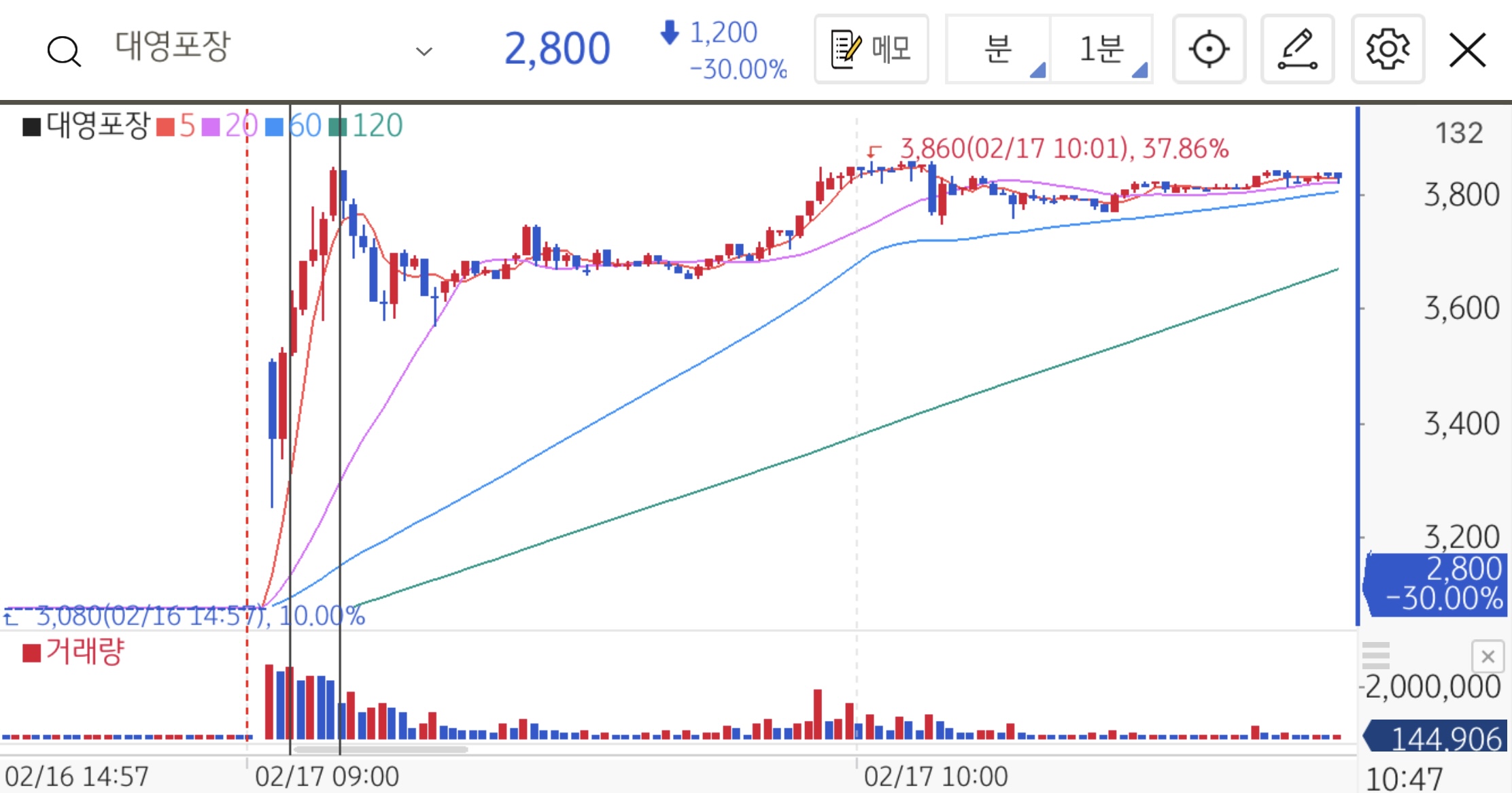Click the current price 2,800 in the header
This screenshot has height=793, width=1512.
click(557, 49)
